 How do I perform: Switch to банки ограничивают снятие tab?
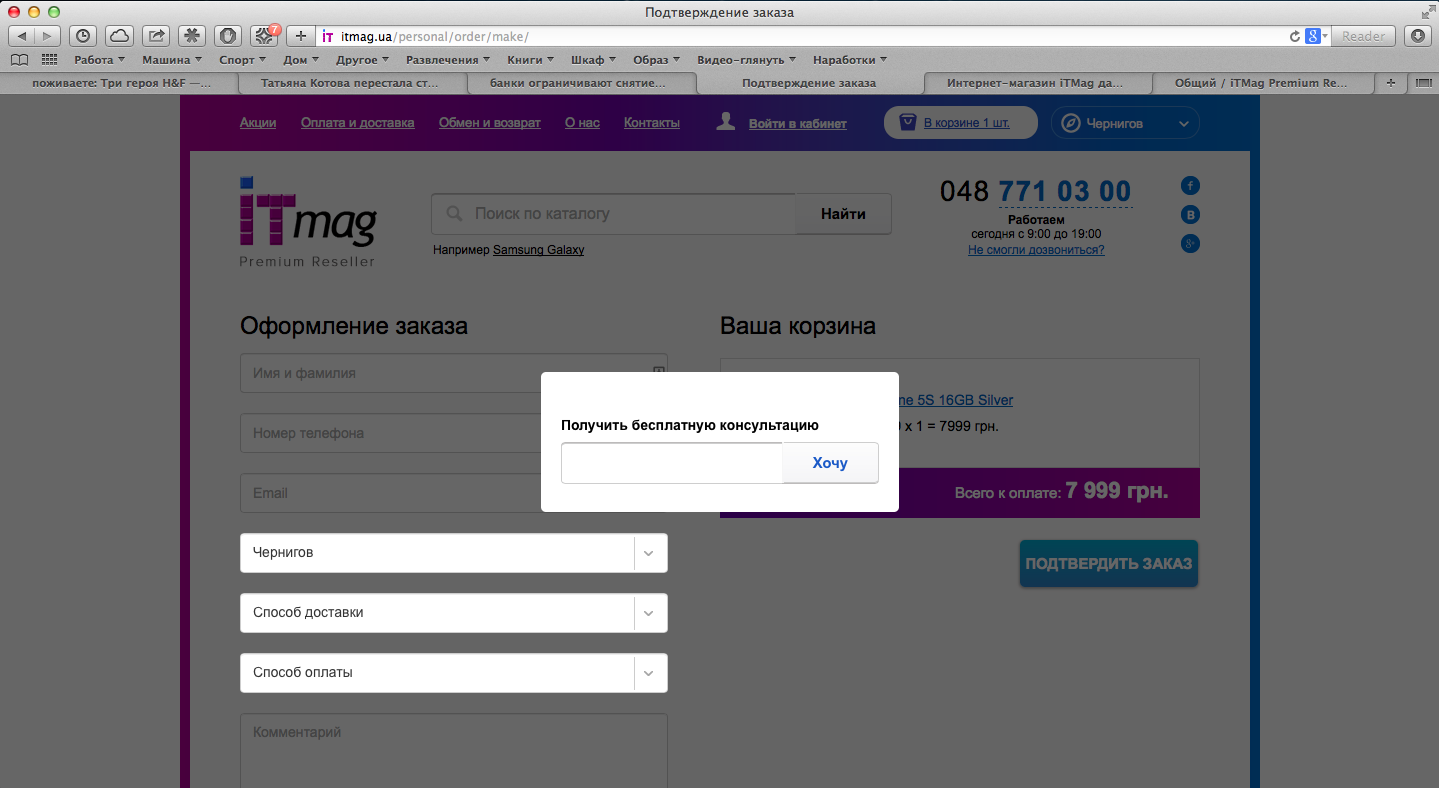click(581, 84)
